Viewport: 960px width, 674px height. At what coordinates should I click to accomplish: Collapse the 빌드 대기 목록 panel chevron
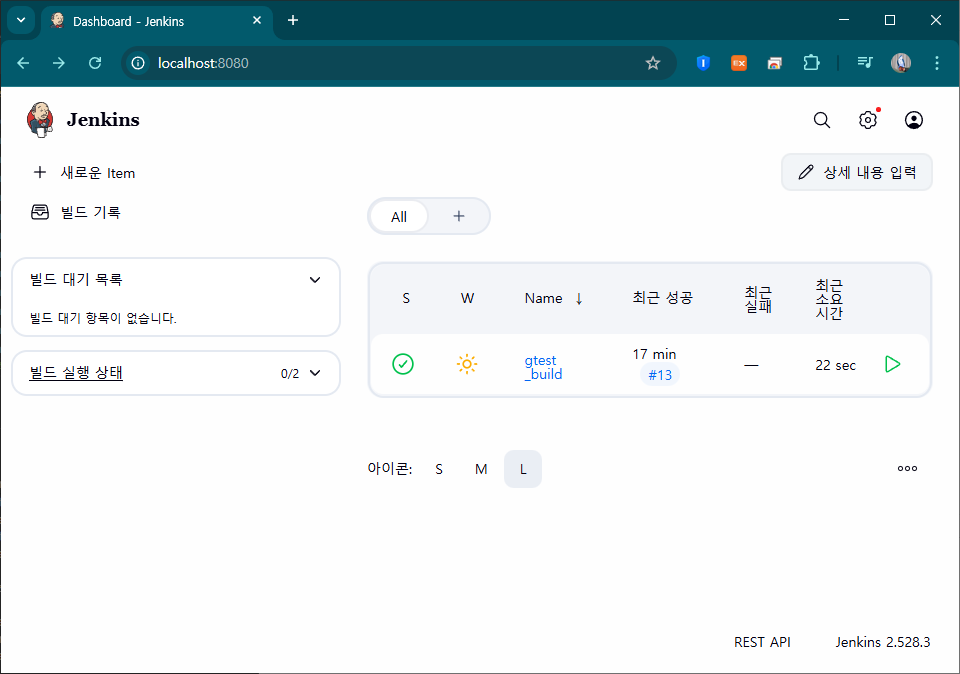[x=315, y=280]
